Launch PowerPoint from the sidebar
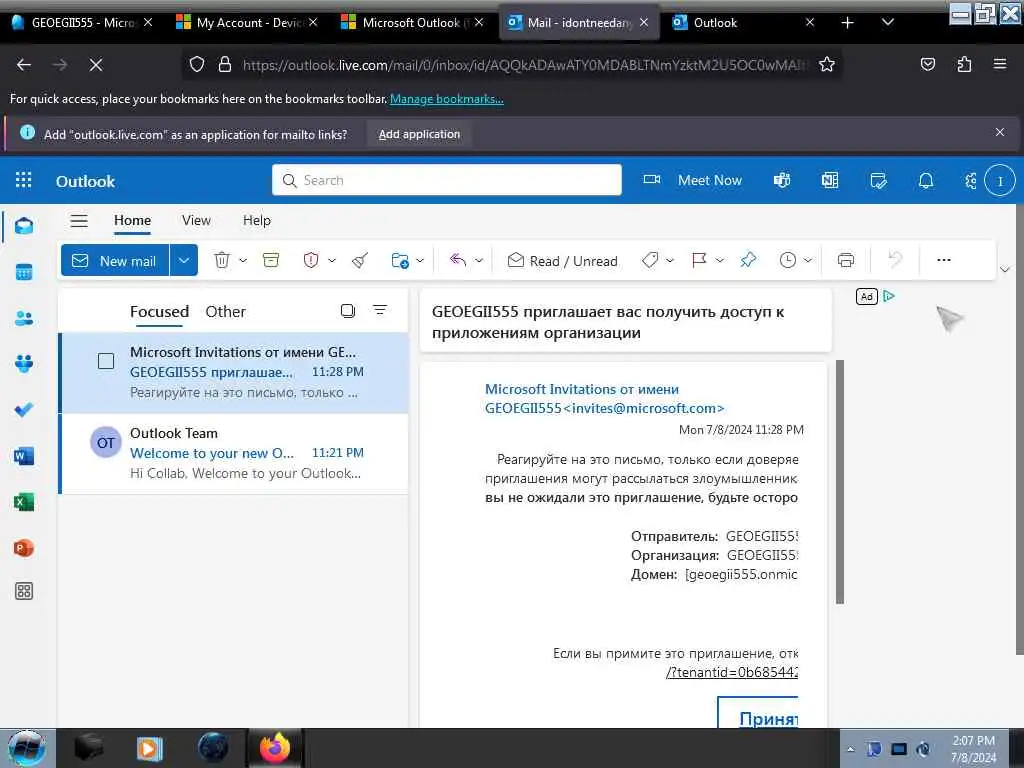 24,547
